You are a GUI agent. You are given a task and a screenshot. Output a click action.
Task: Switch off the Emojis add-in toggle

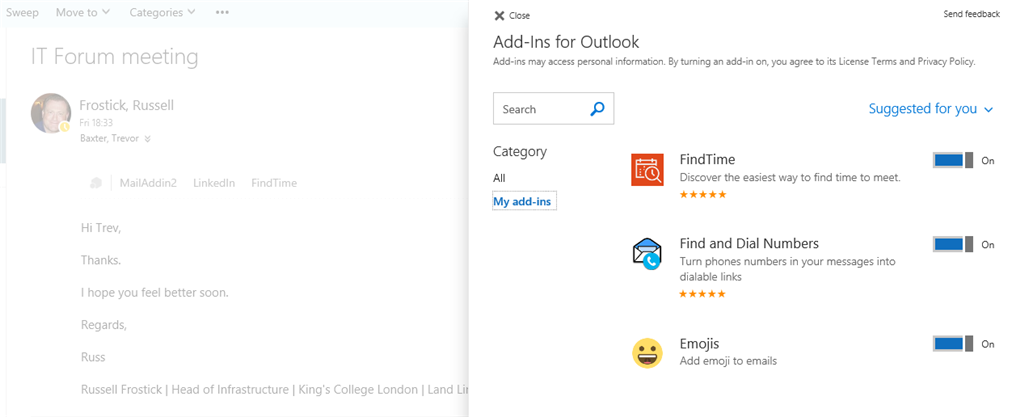coord(952,344)
